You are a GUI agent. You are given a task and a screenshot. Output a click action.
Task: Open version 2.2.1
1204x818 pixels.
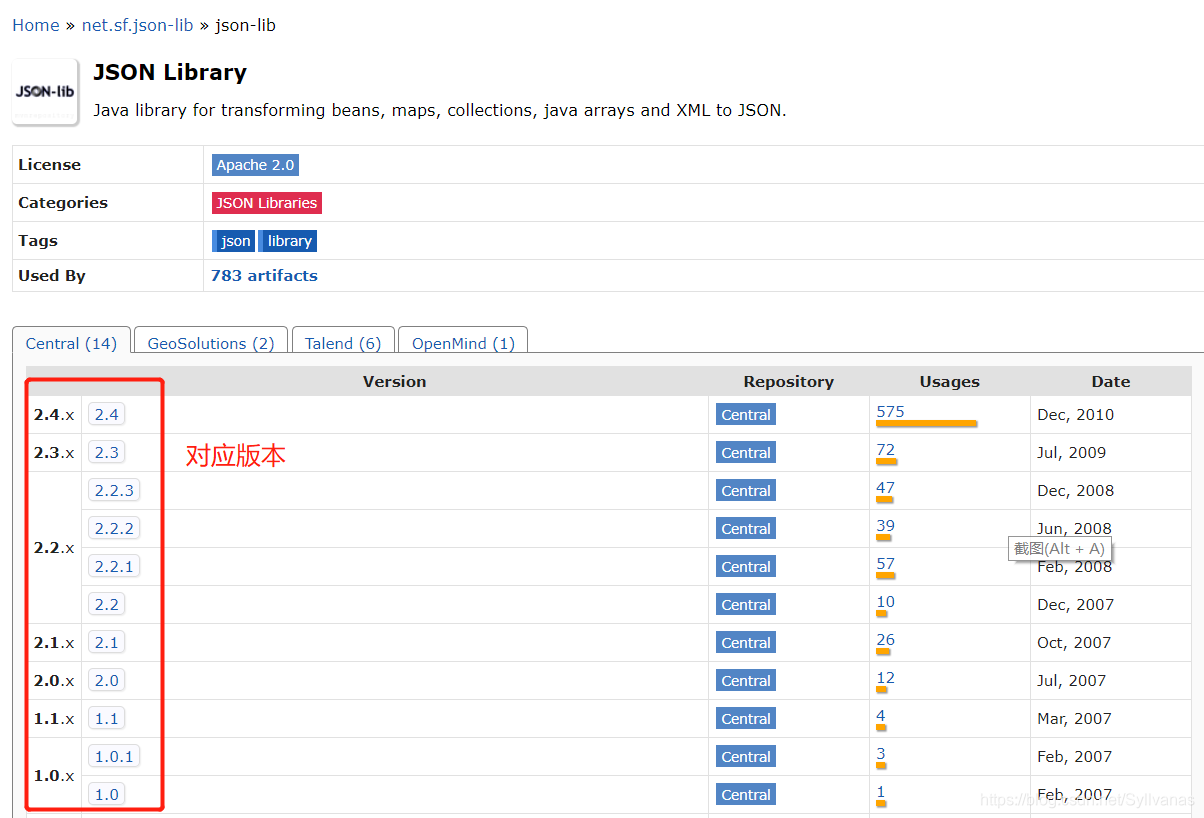(114, 566)
